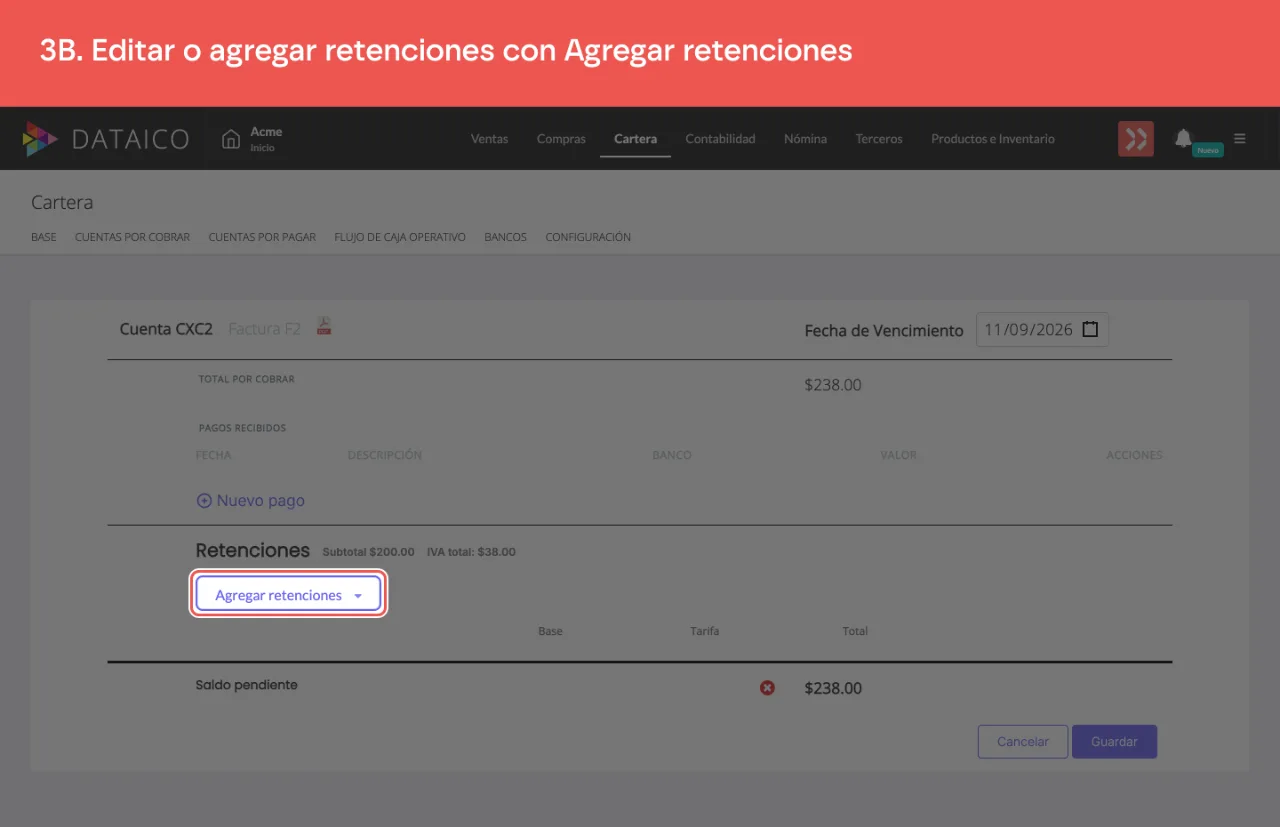
Task: Click the Cuenta CXC2 heading
Action: (166, 329)
